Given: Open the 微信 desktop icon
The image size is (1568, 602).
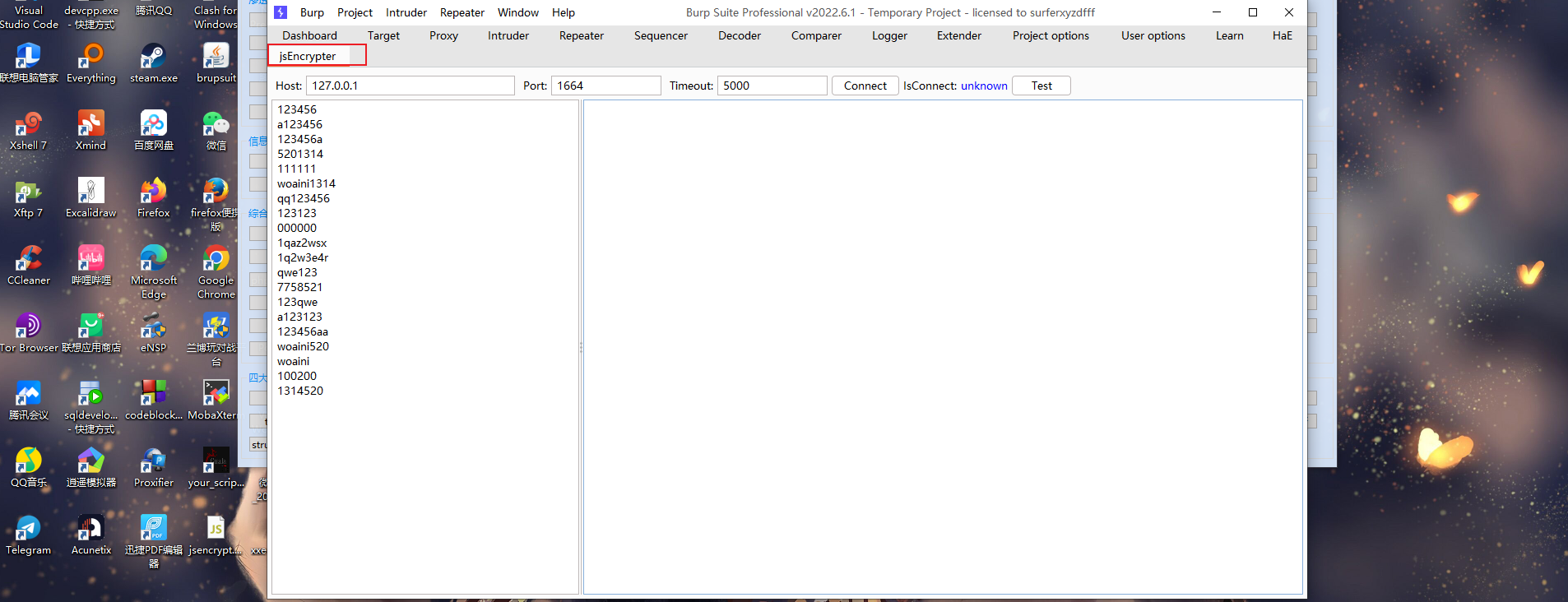Looking at the screenshot, I should pyautogui.click(x=216, y=131).
